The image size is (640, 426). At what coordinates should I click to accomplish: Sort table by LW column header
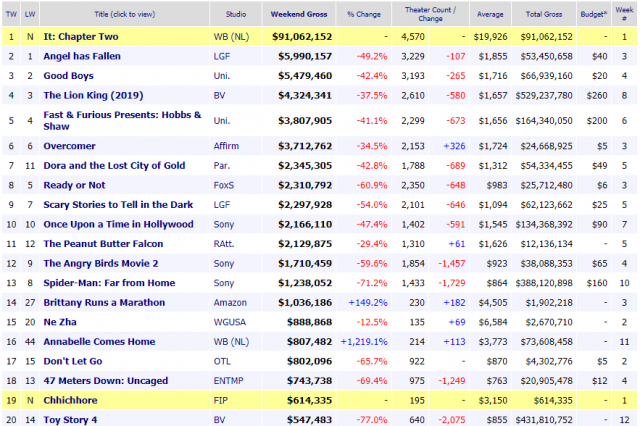click(x=30, y=14)
